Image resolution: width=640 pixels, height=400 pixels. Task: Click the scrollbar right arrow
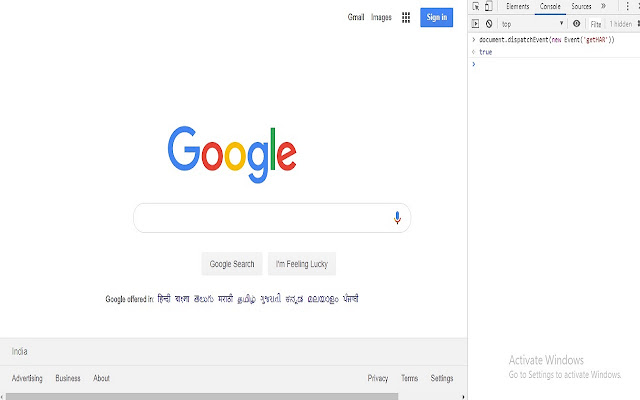point(463,397)
